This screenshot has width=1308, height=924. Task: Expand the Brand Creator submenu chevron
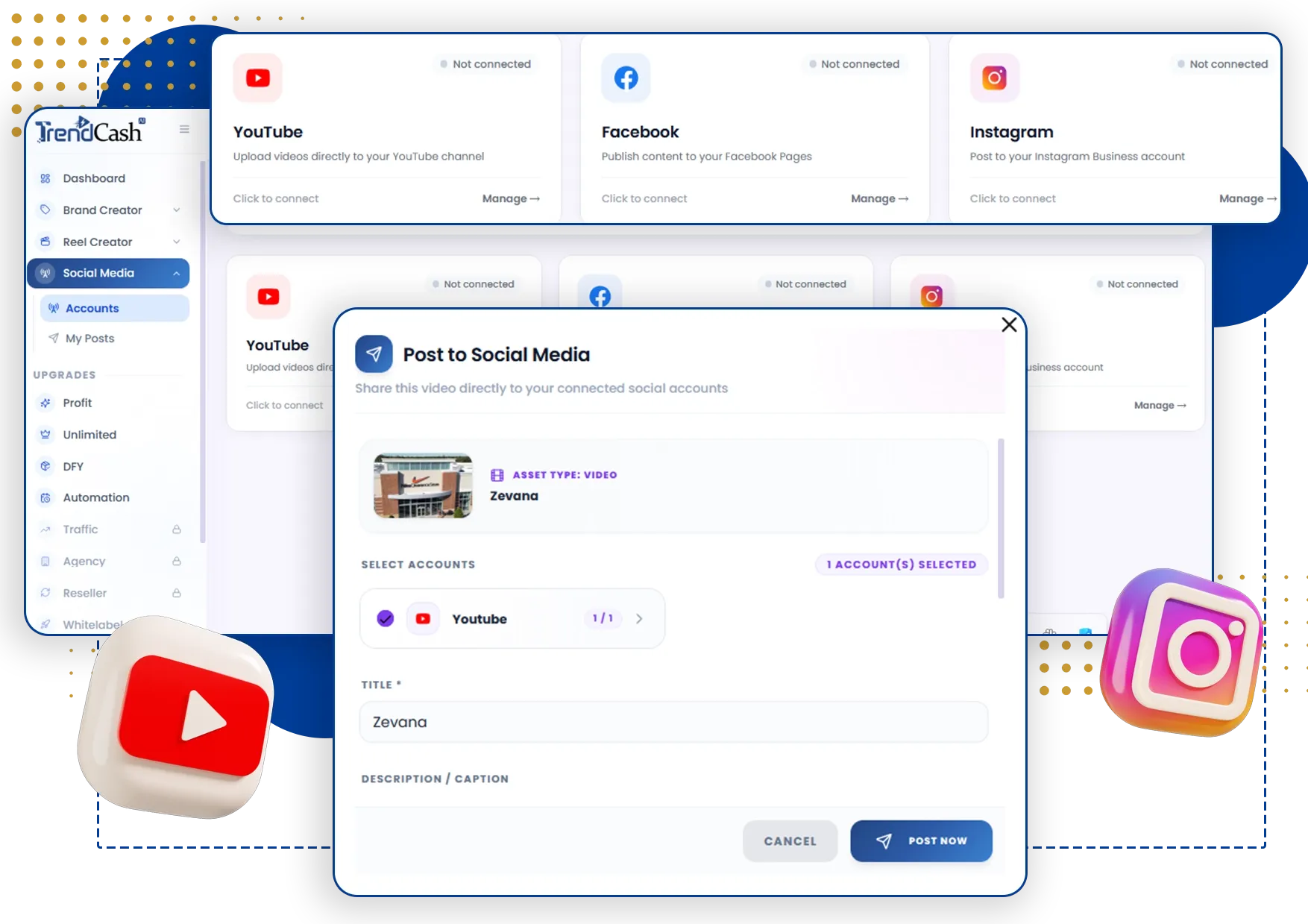click(177, 210)
